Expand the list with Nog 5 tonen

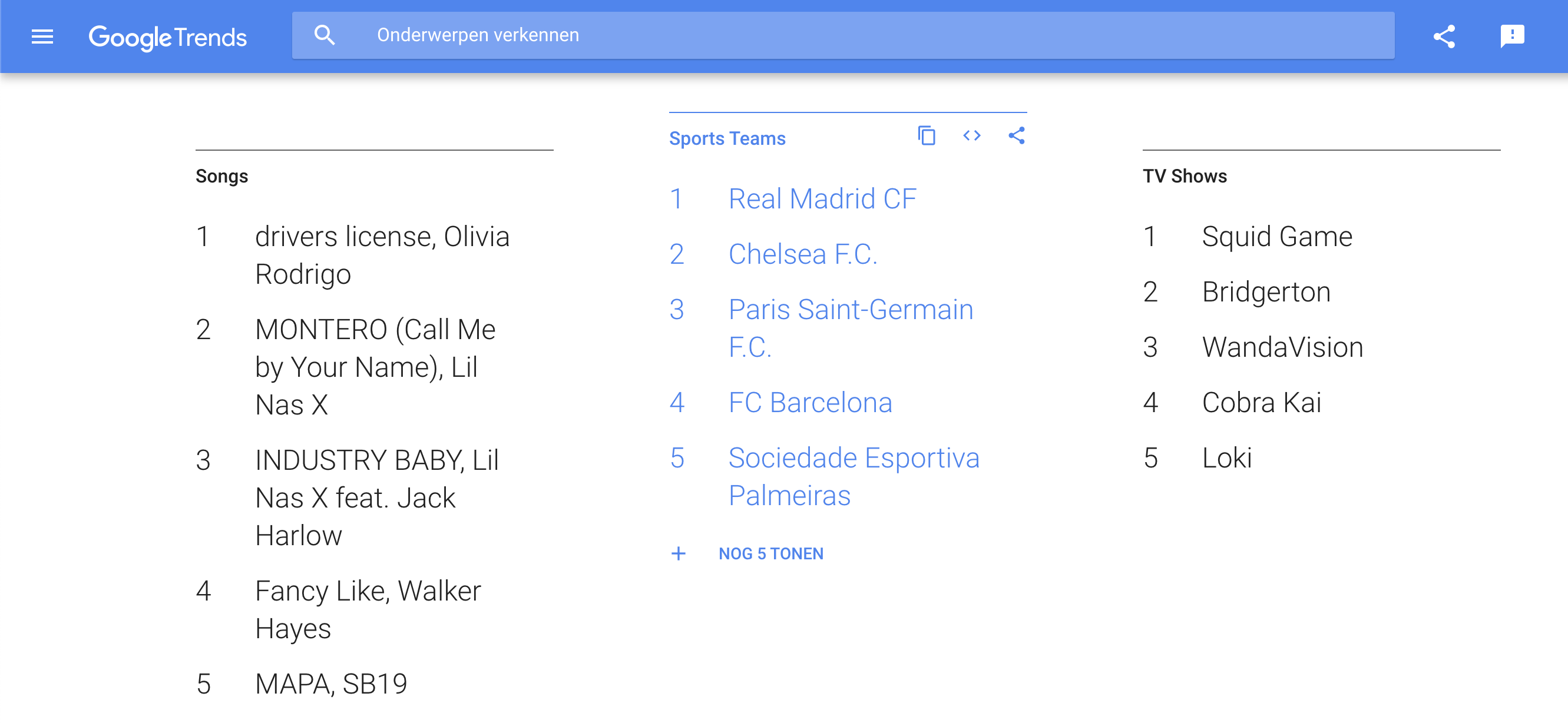click(x=770, y=554)
